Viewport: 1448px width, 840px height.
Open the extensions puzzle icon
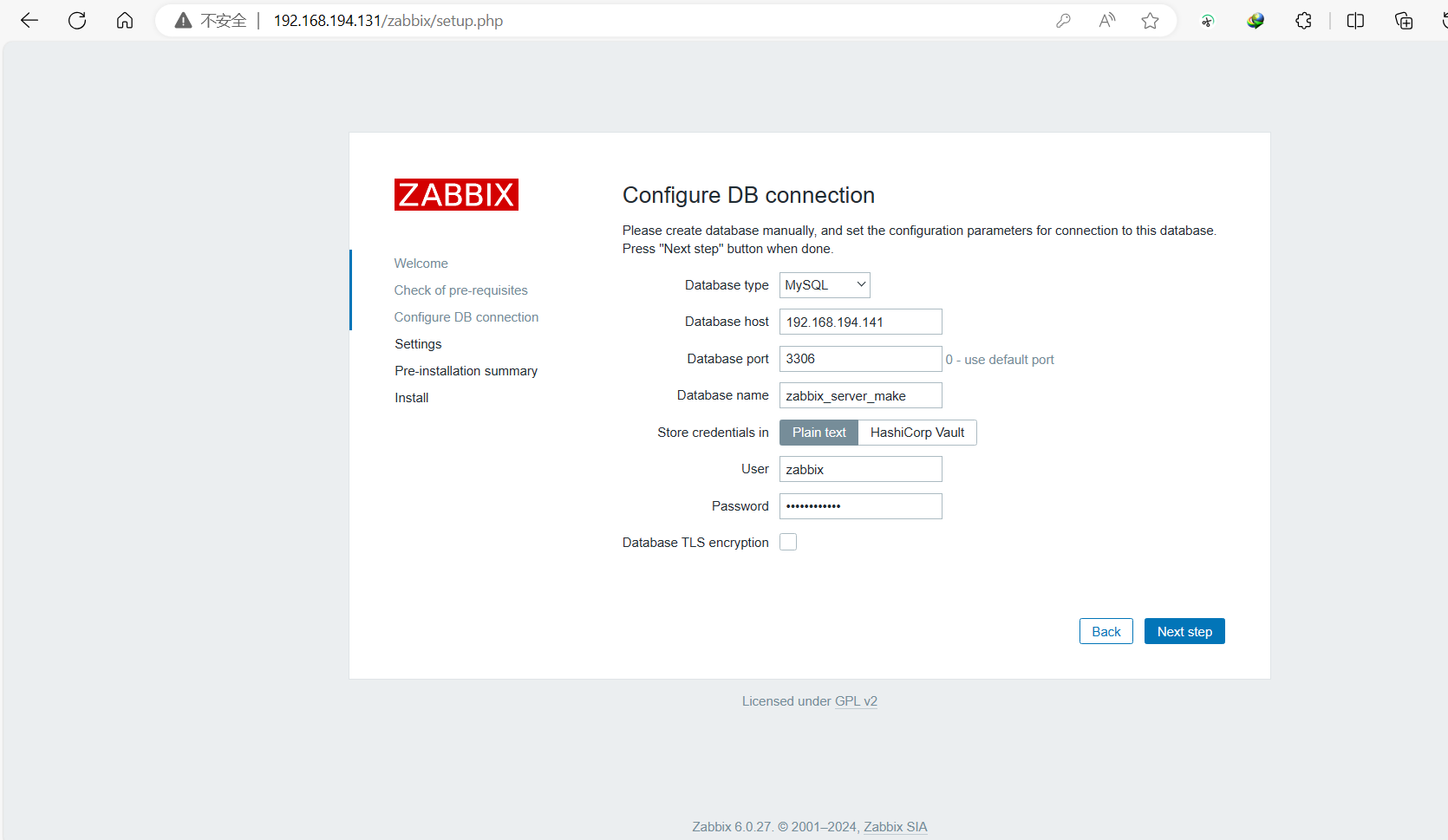coord(1303,21)
